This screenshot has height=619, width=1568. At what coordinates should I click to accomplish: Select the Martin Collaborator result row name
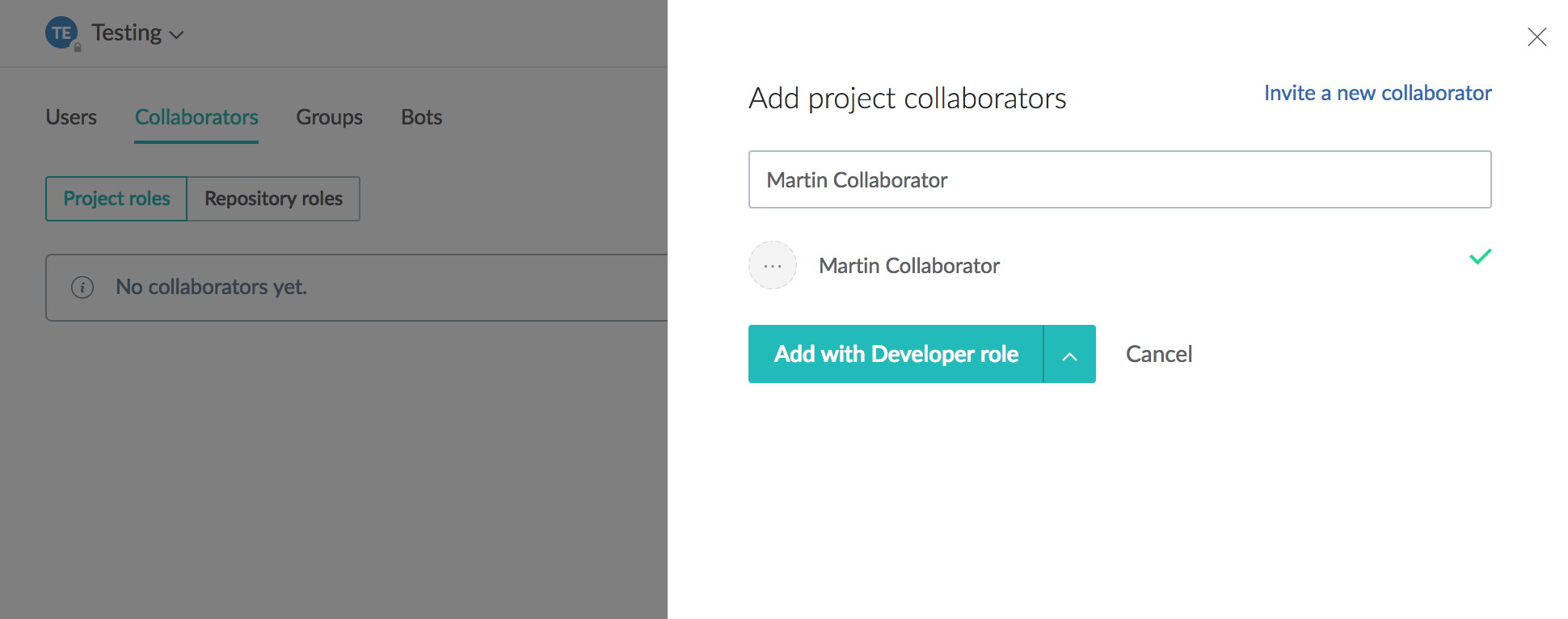click(908, 266)
